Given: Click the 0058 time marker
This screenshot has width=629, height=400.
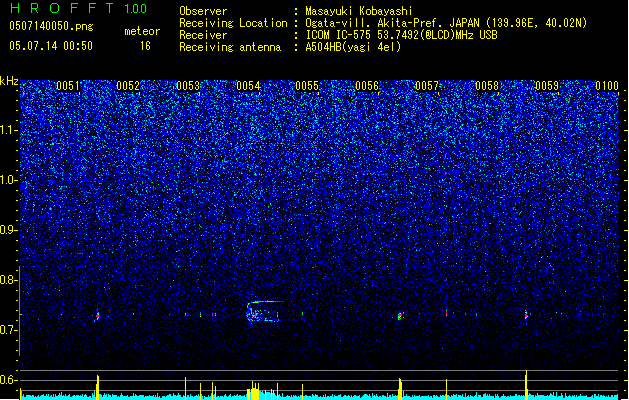Looking at the screenshot, I should click(487, 86).
